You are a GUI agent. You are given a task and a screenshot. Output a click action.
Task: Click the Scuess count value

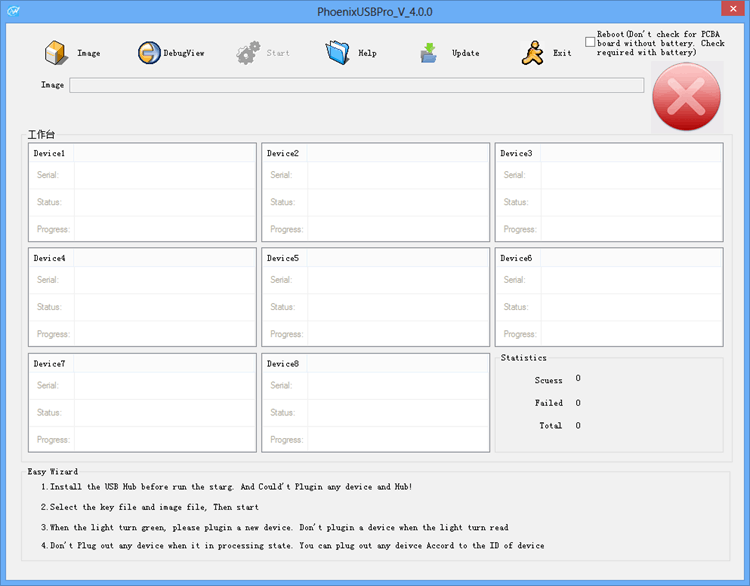click(578, 378)
